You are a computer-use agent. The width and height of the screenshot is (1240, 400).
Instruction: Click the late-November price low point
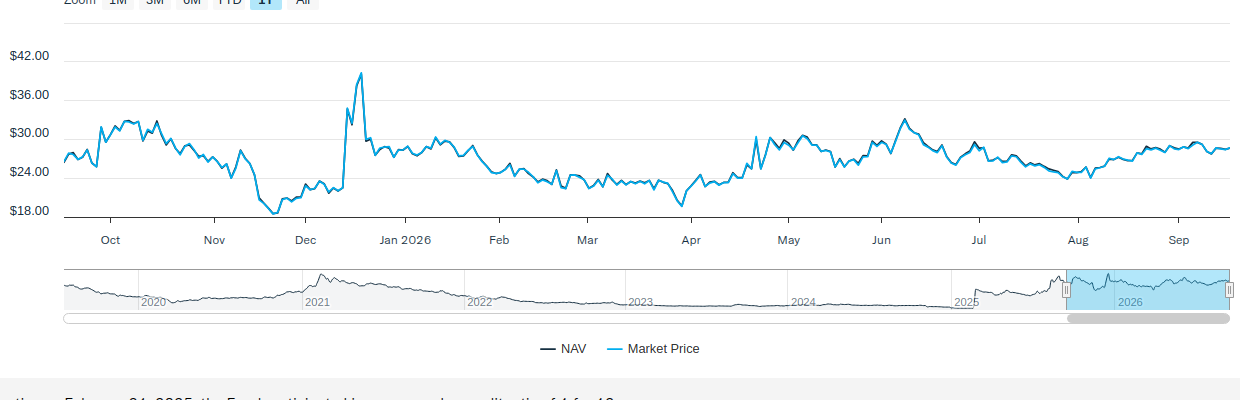pyautogui.click(x=274, y=213)
